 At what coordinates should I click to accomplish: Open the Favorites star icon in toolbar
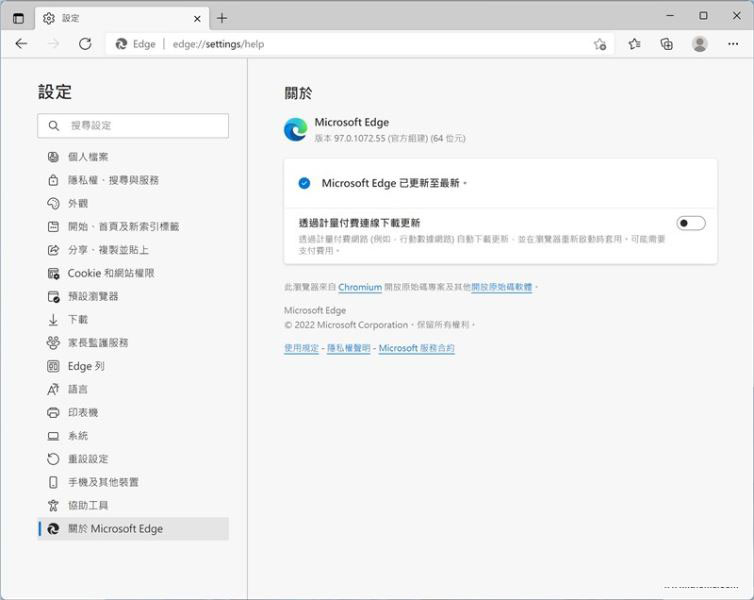pyautogui.click(x=634, y=44)
